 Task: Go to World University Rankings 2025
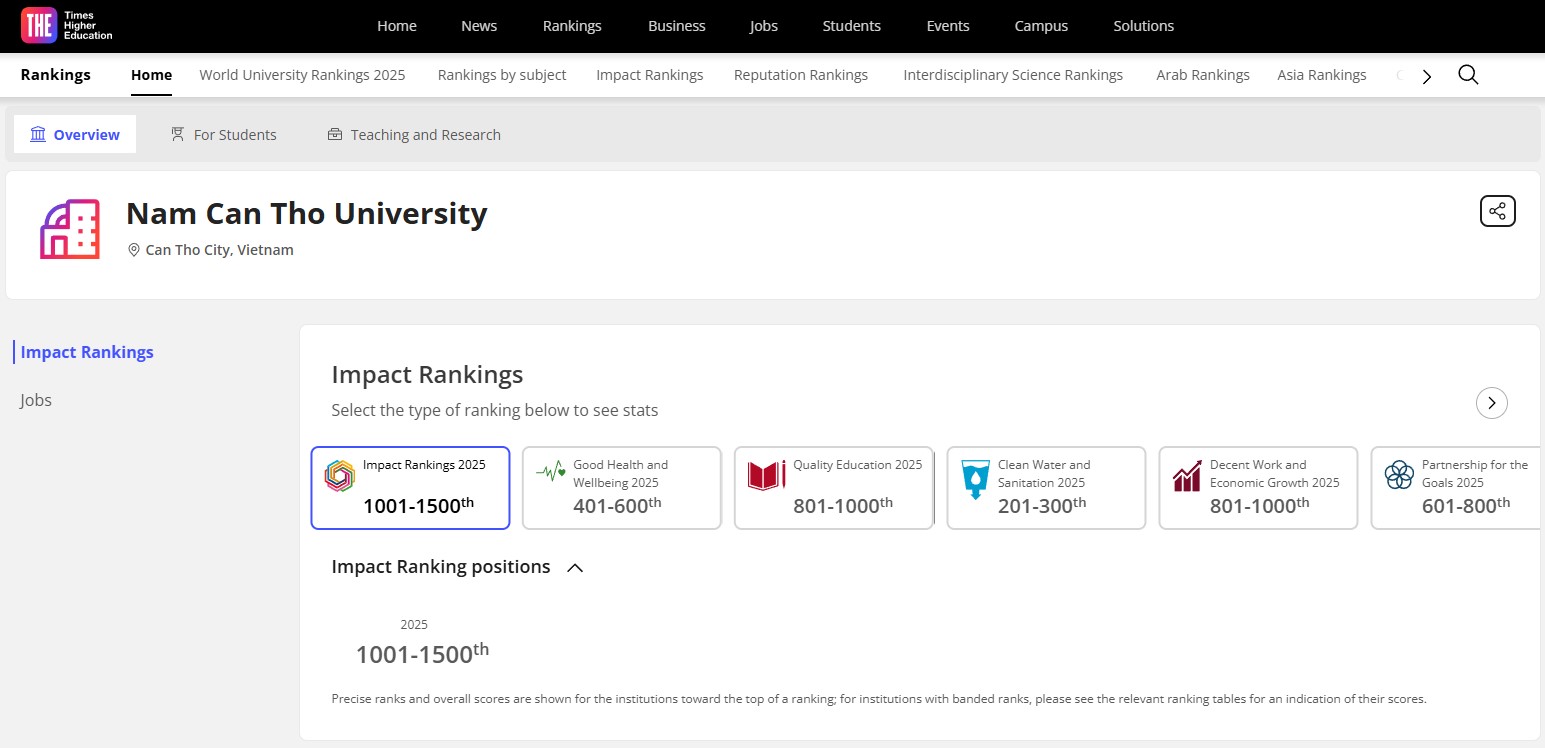(x=302, y=75)
